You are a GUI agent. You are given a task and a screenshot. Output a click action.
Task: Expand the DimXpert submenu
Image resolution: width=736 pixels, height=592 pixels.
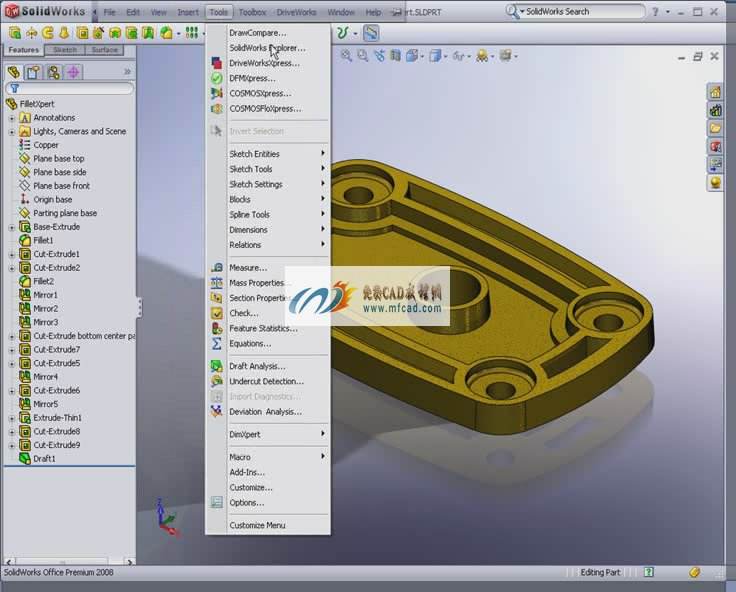coord(268,434)
